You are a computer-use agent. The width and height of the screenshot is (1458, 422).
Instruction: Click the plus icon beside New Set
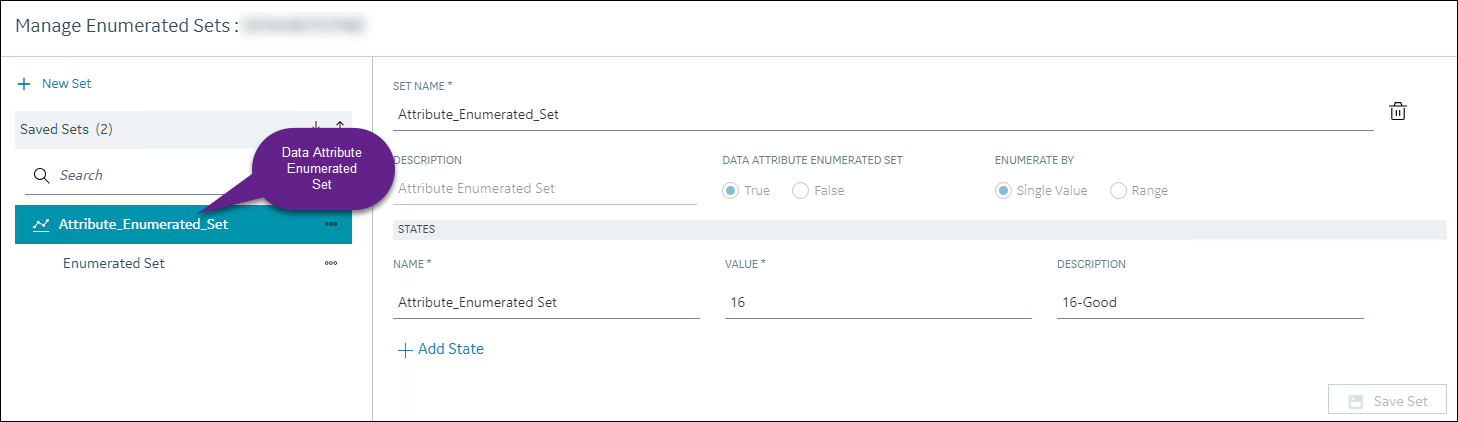click(25, 84)
